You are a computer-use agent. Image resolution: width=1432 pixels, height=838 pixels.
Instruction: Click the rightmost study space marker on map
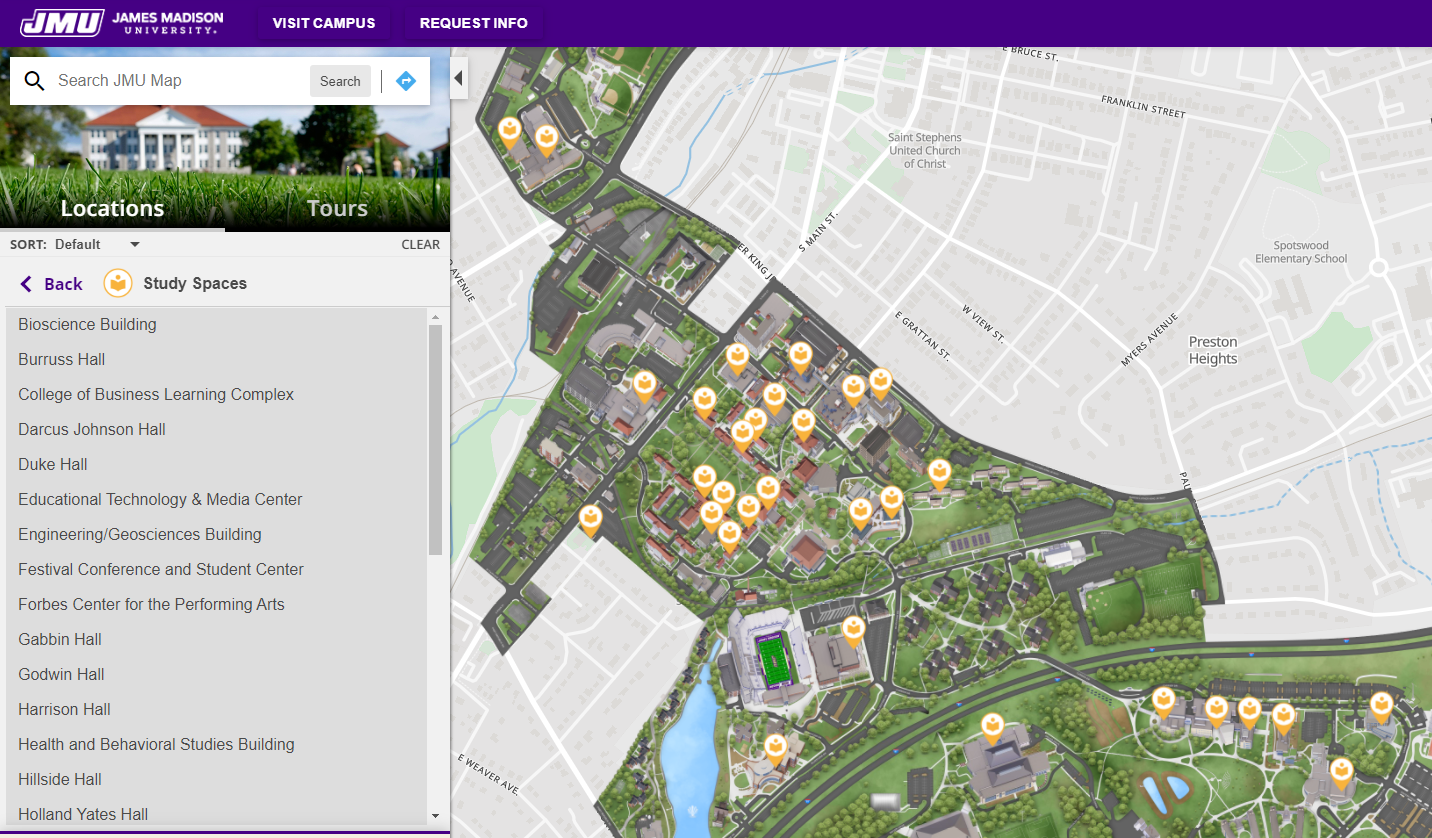1381,707
